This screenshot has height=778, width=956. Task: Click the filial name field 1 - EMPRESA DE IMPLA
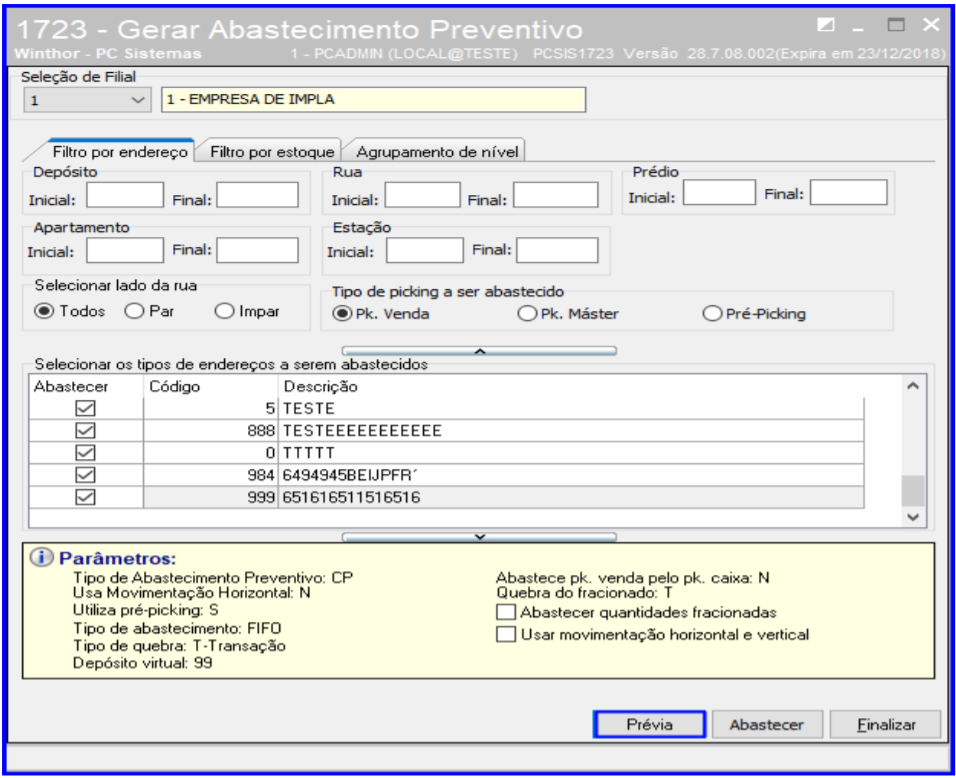pyautogui.click(x=373, y=100)
